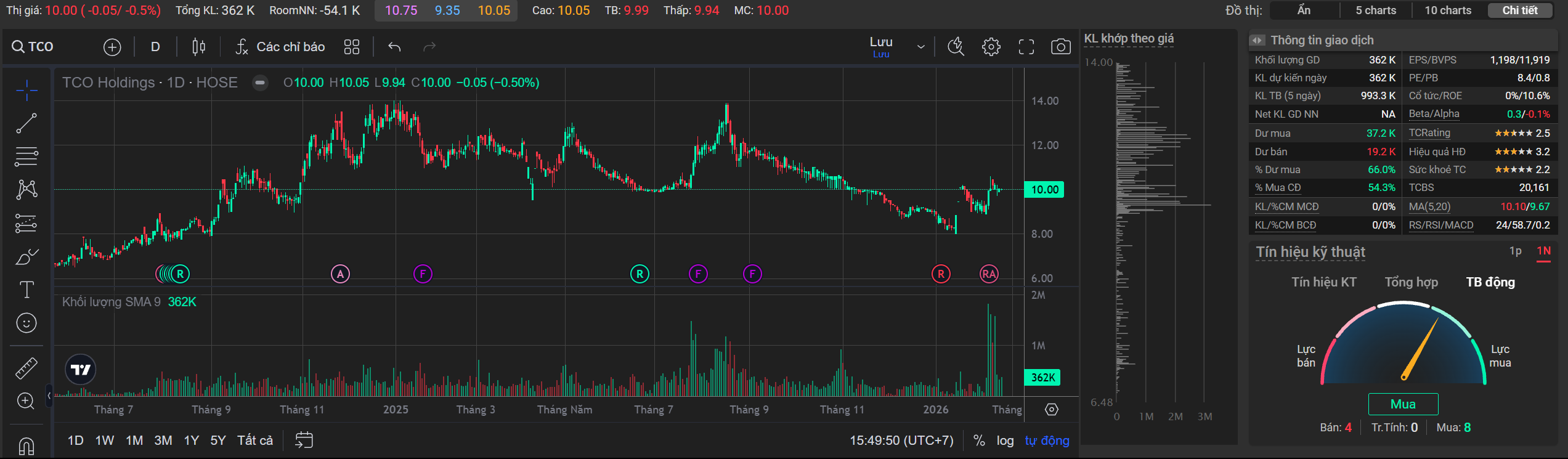
Task: Open the go to date calendar
Action: pyautogui.click(x=304, y=440)
